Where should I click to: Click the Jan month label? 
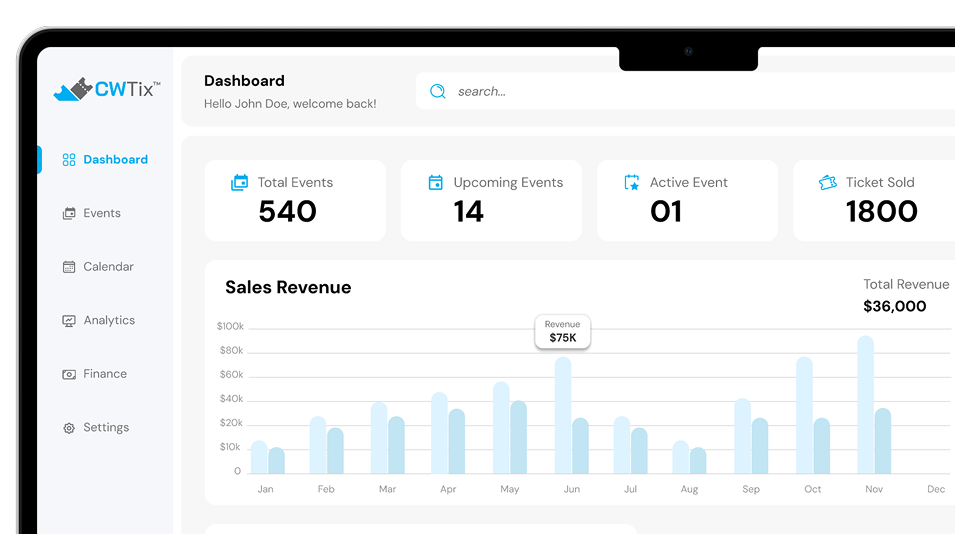(x=266, y=489)
